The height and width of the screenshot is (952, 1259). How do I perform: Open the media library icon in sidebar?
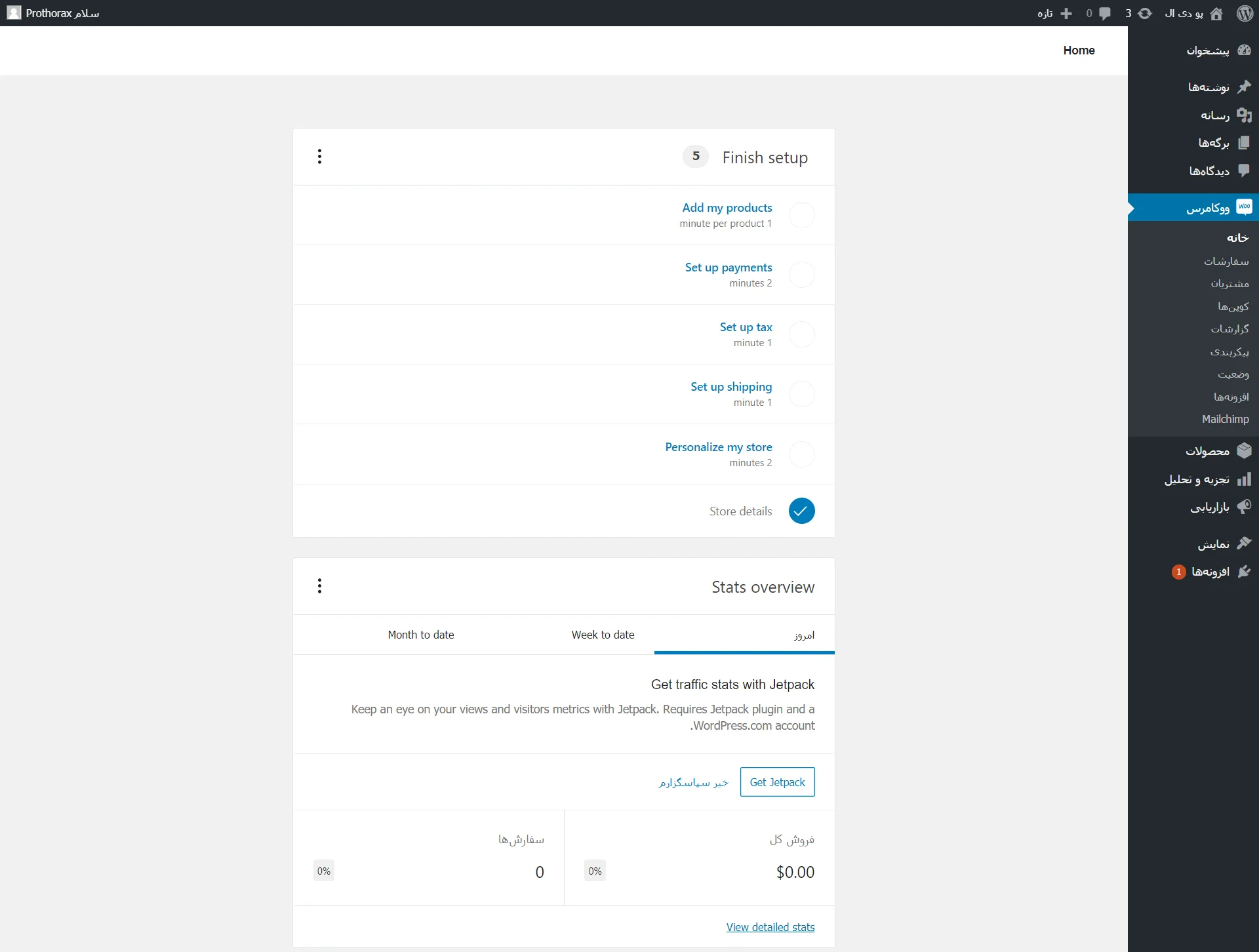click(x=1244, y=115)
